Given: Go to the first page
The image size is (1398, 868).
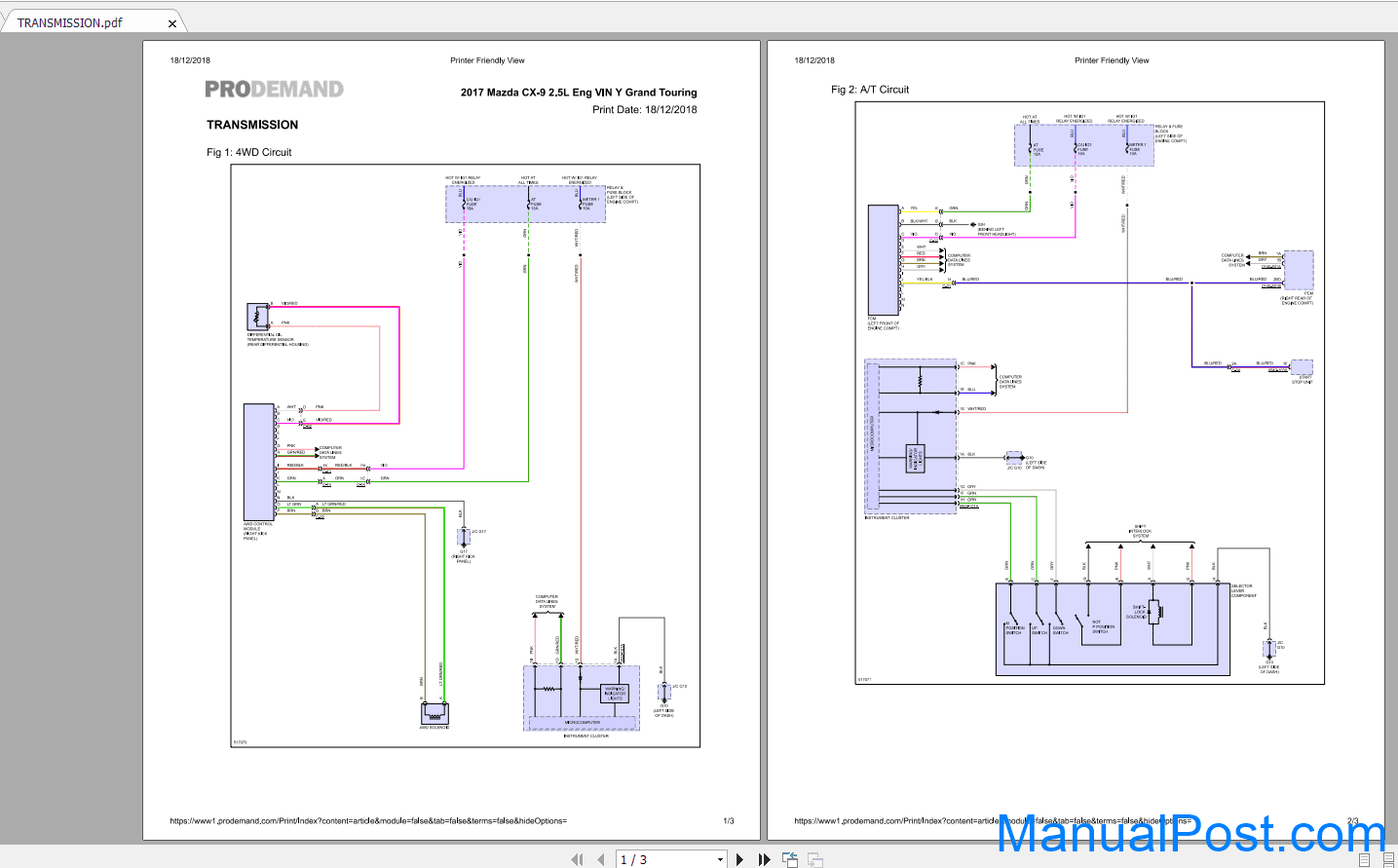Looking at the screenshot, I should 577,859.
